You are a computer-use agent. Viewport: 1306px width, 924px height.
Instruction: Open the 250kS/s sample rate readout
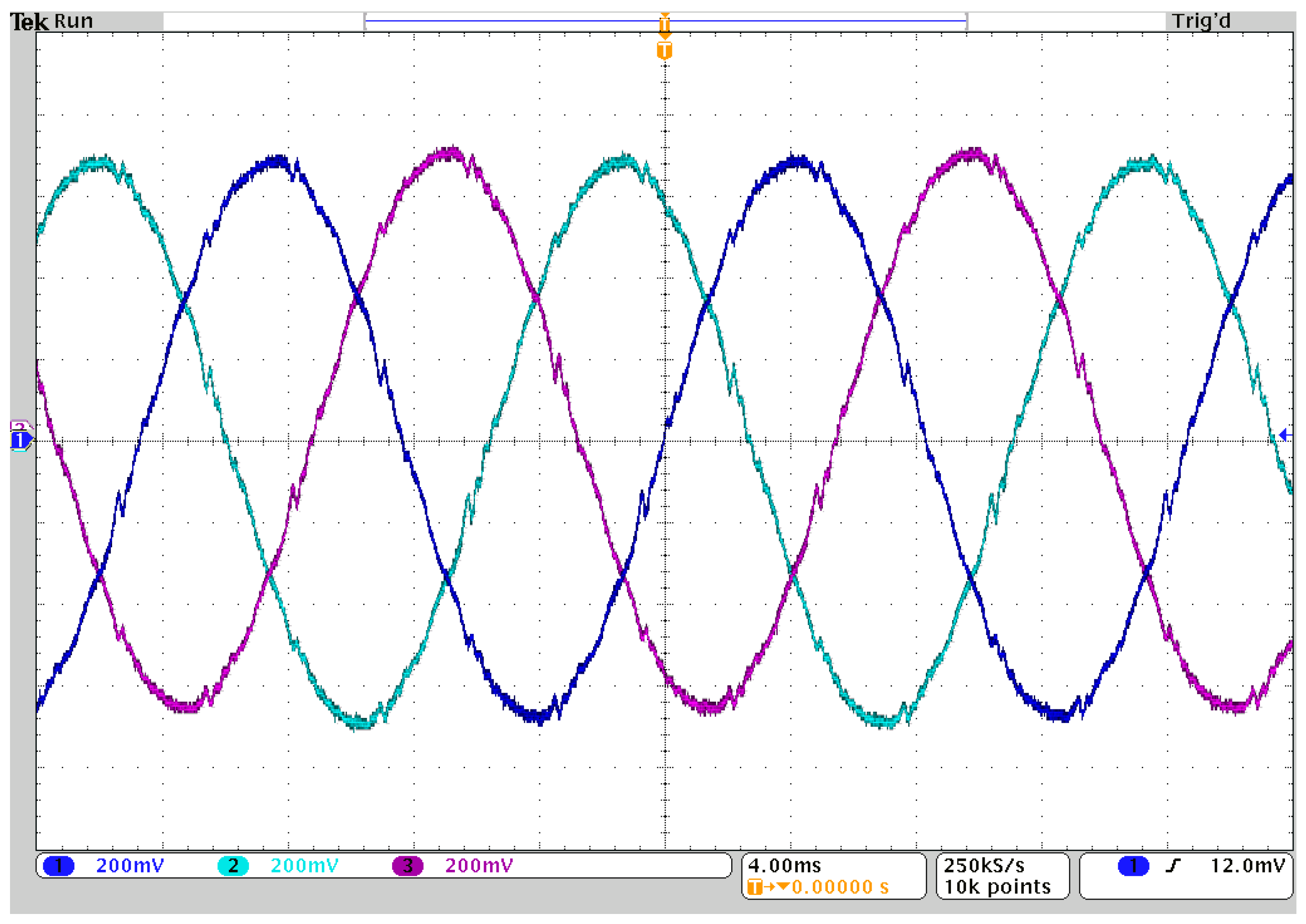click(984, 865)
